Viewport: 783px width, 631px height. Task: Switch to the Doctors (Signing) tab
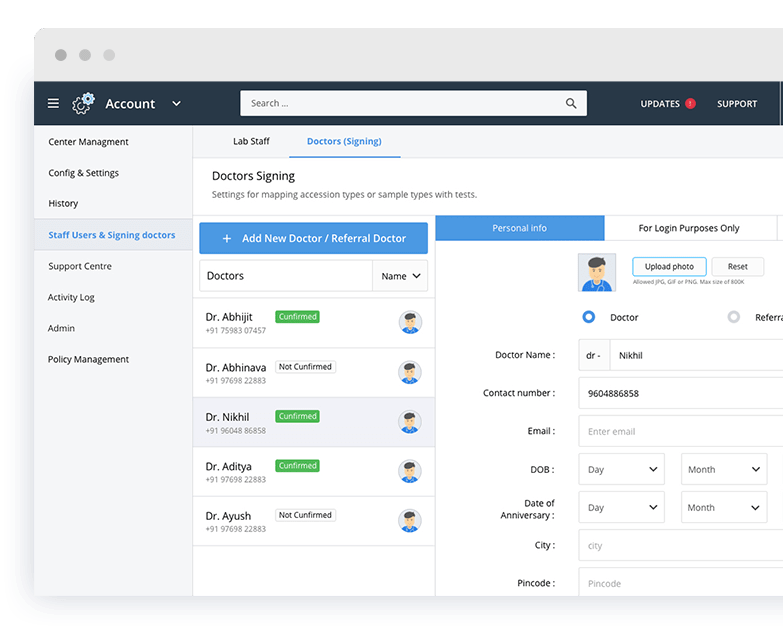[x=344, y=141]
